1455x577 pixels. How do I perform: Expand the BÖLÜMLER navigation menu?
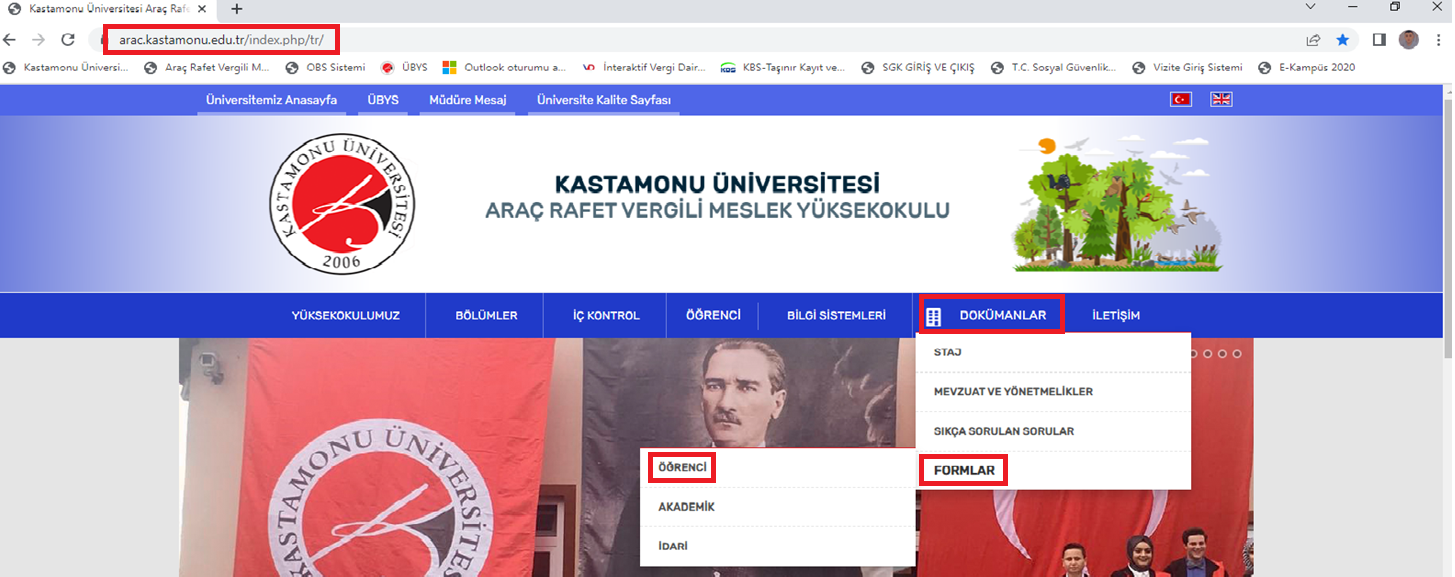click(x=486, y=316)
